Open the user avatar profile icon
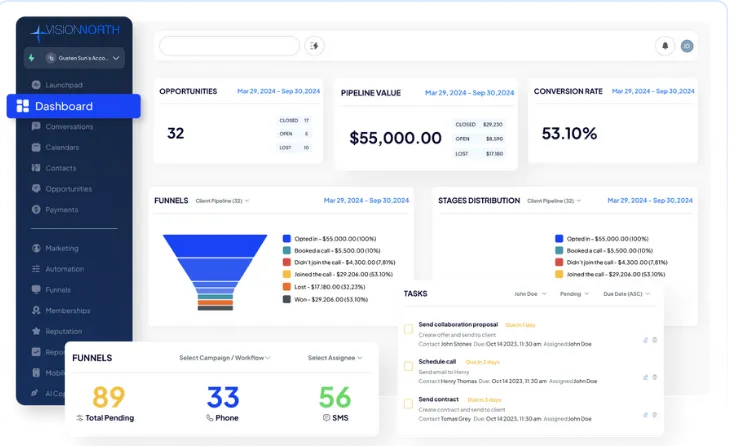 point(687,46)
